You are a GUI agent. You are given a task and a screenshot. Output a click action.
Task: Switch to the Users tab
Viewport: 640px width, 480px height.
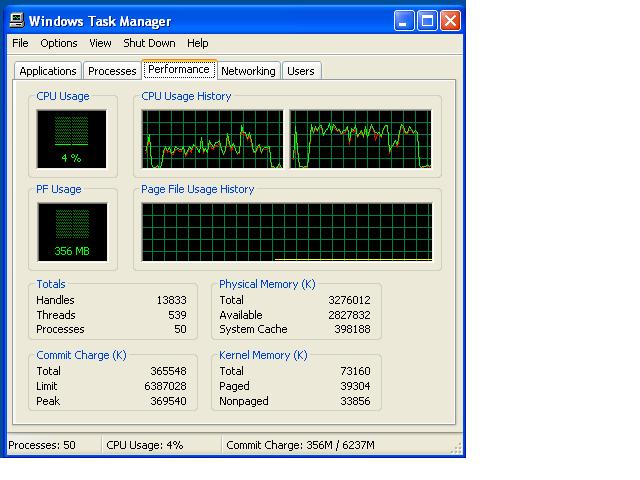point(301,71)
